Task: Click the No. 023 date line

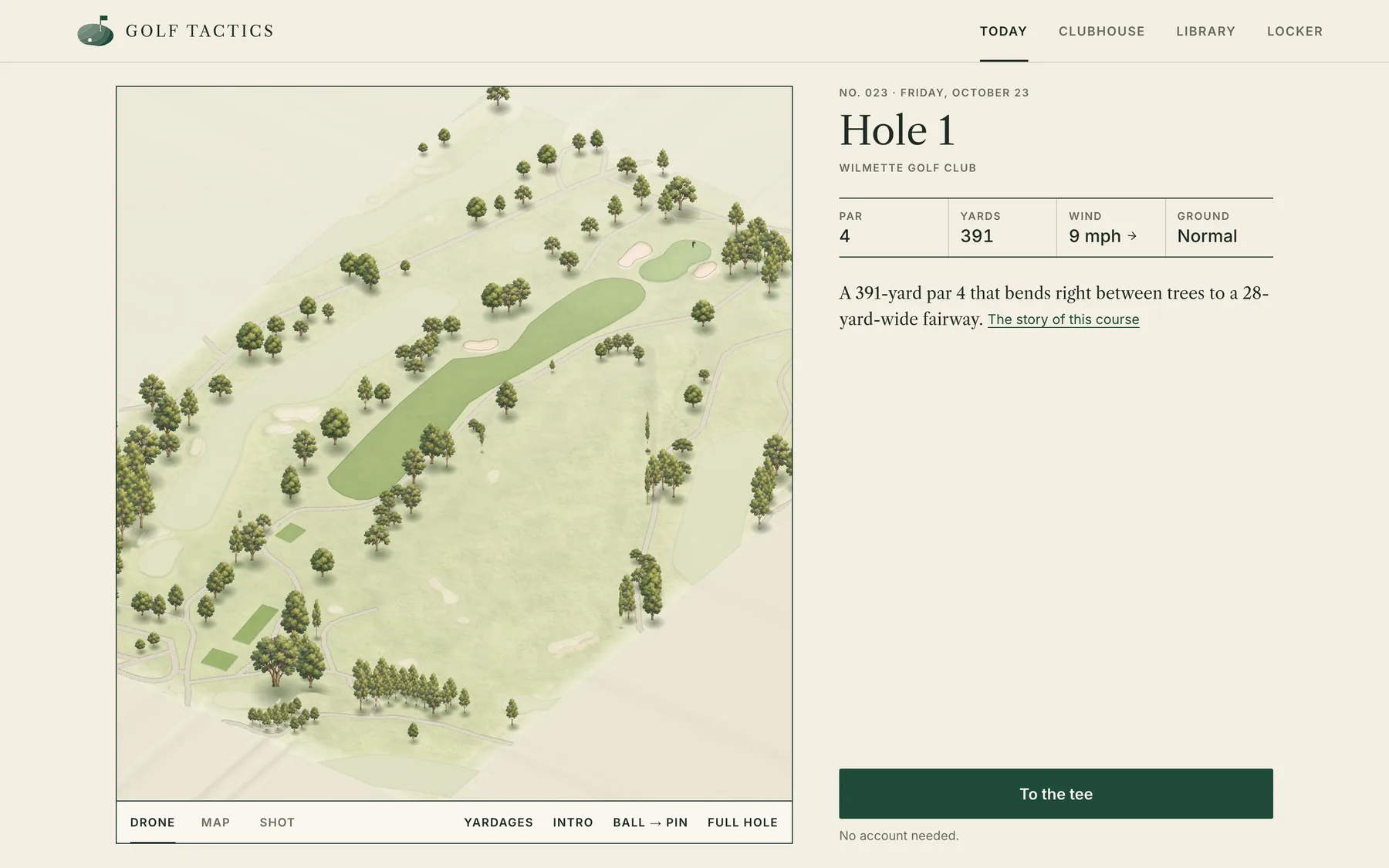Action: [x=934, y=93]
